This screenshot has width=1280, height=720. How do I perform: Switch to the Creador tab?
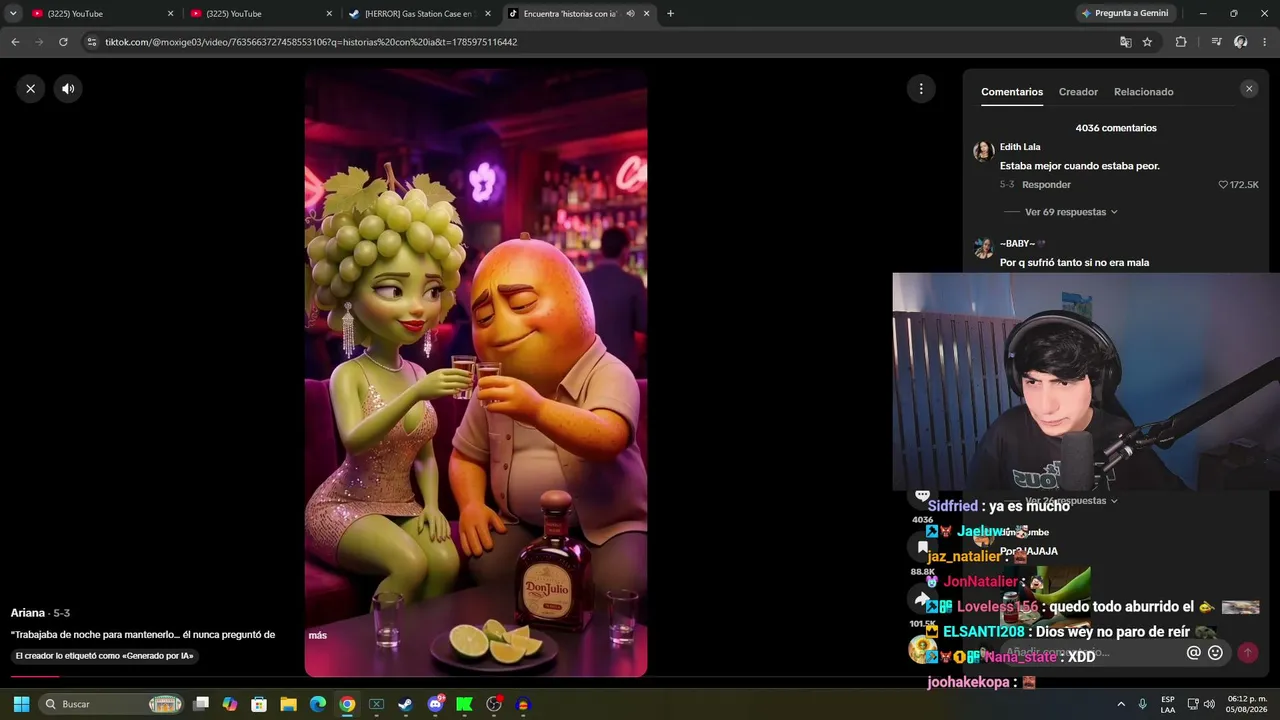(1078, 92)
